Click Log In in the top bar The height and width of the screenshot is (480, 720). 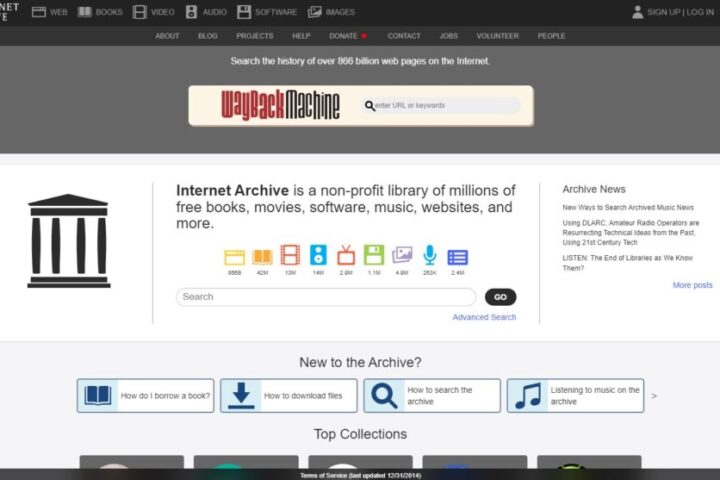(700, 12)
